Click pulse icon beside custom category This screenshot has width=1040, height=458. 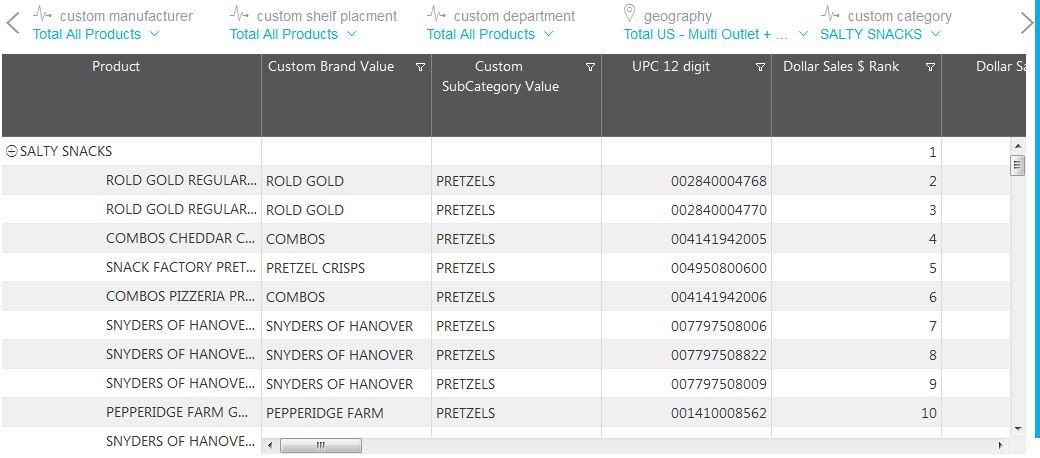[x=830, y=14]
